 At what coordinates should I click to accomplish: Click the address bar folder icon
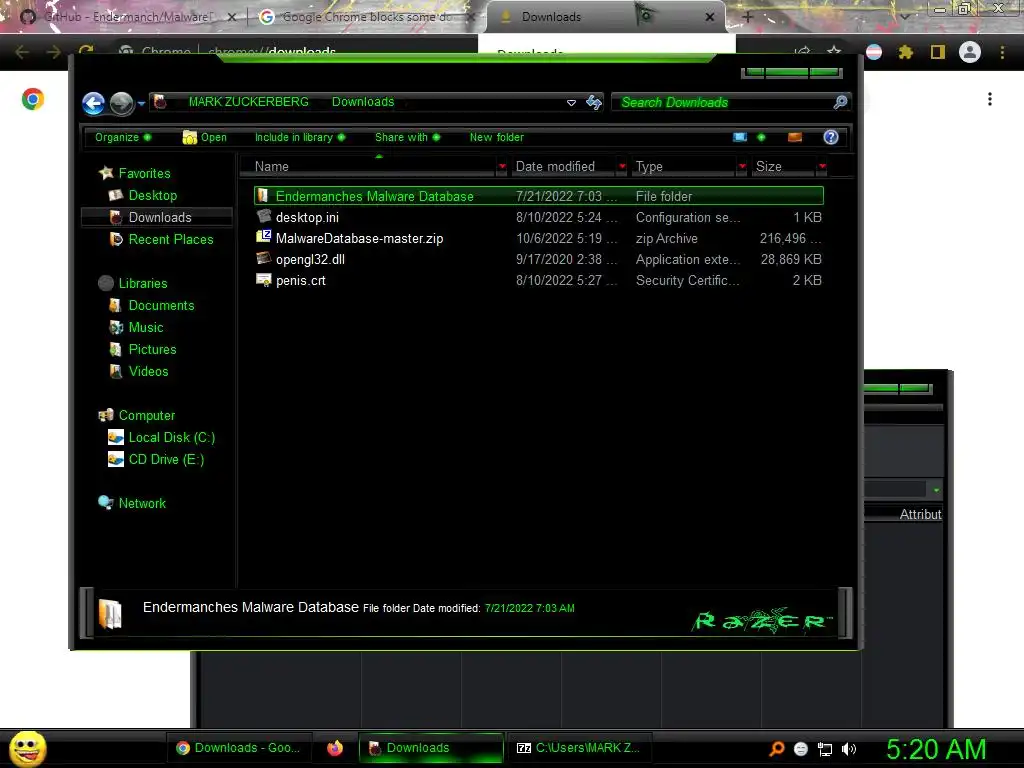[160, 102]
